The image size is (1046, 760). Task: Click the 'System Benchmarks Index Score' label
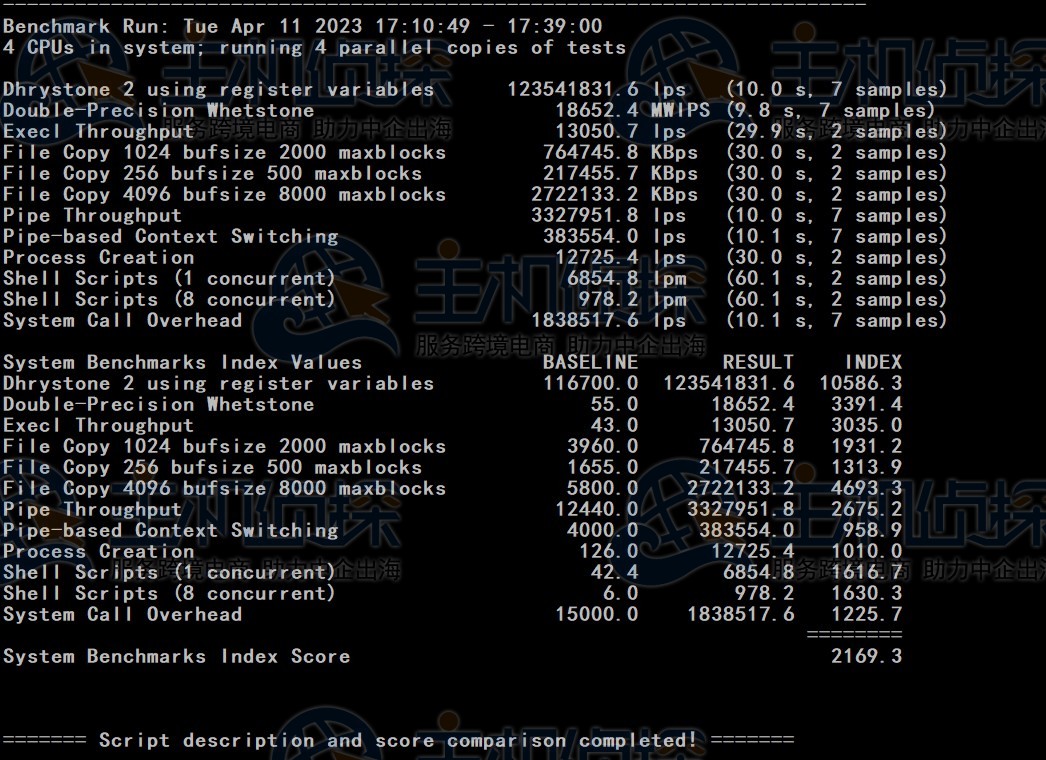pos(176,656)
